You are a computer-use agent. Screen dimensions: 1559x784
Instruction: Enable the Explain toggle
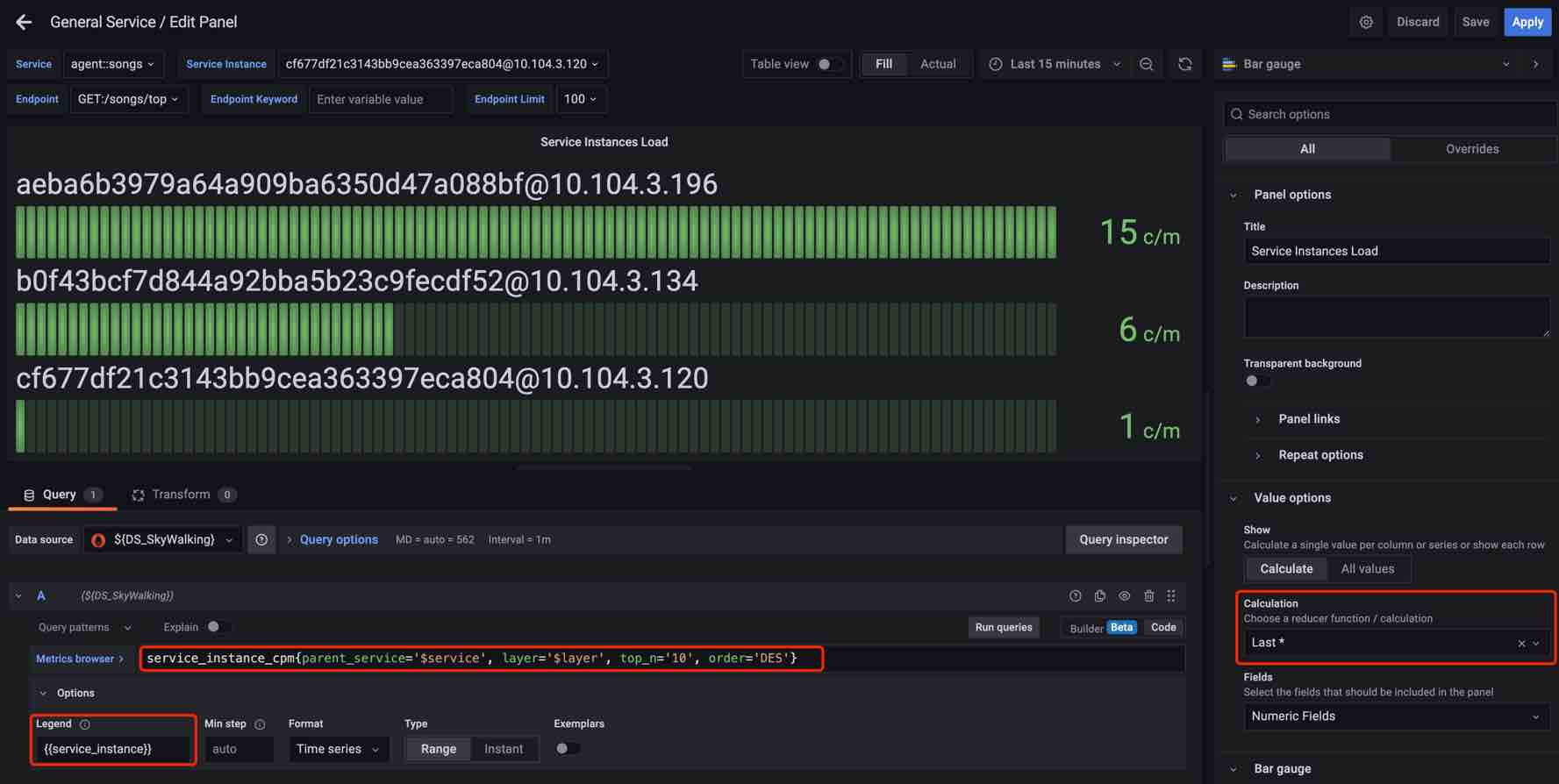pos(217,627)
